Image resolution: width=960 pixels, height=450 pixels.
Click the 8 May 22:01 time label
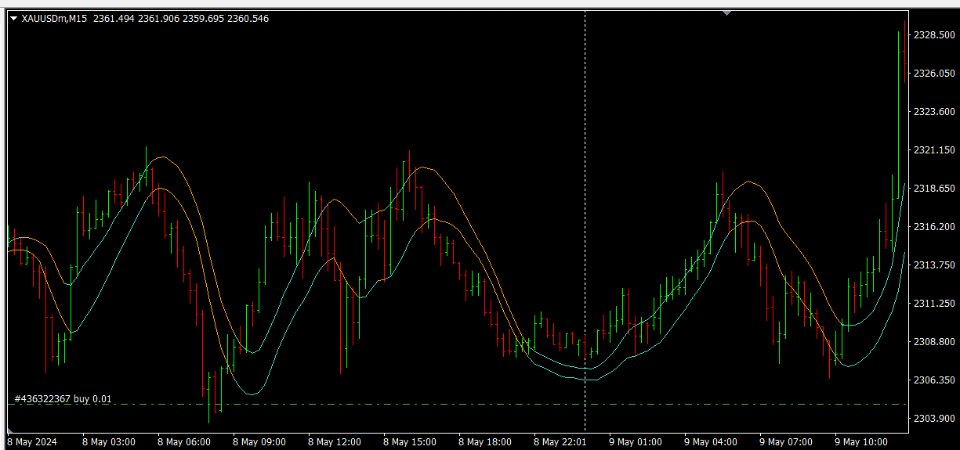tap(561, 441)
